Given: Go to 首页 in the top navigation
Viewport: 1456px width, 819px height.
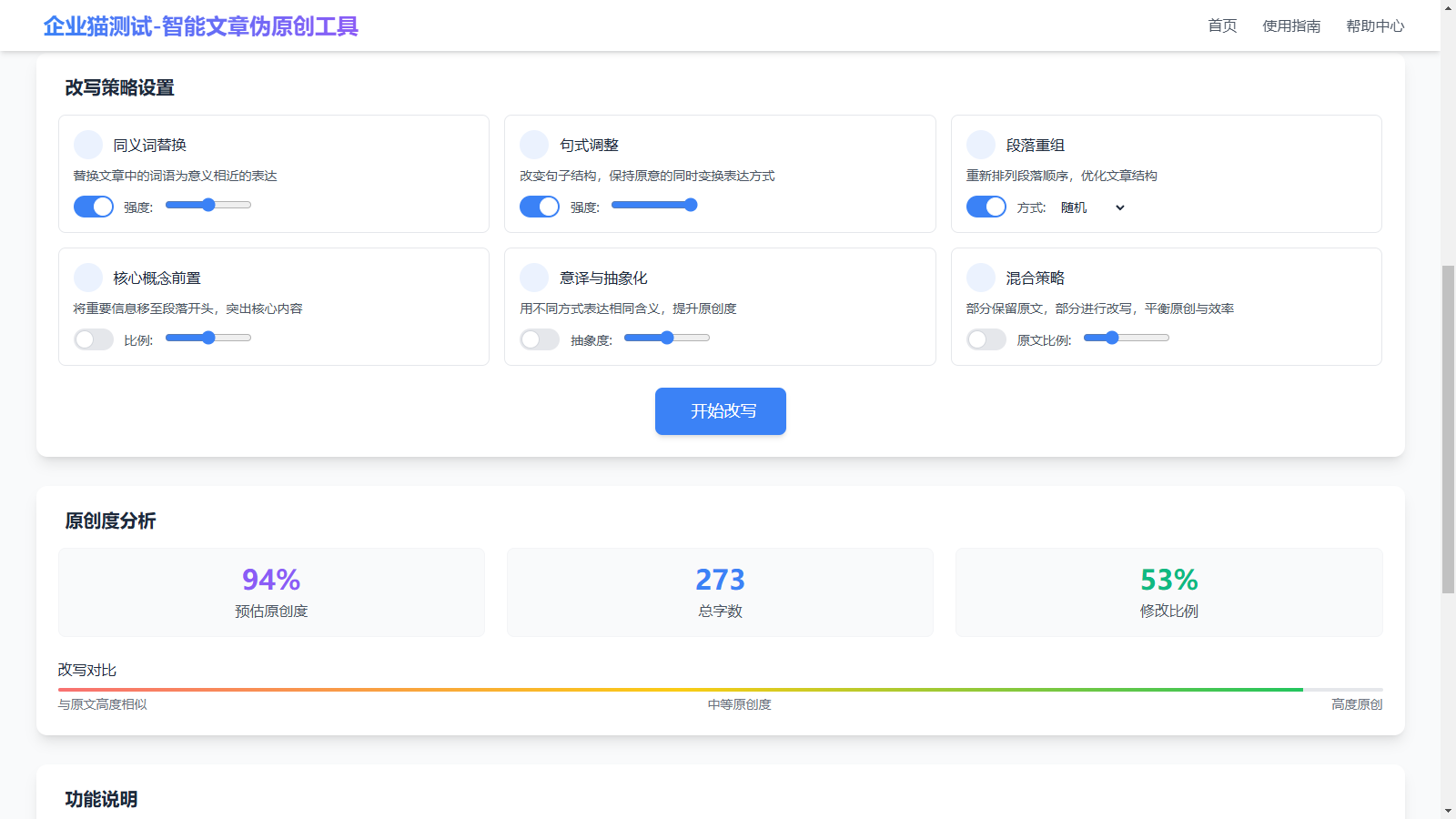Looking at the screenshot, I should (1222, 25).
